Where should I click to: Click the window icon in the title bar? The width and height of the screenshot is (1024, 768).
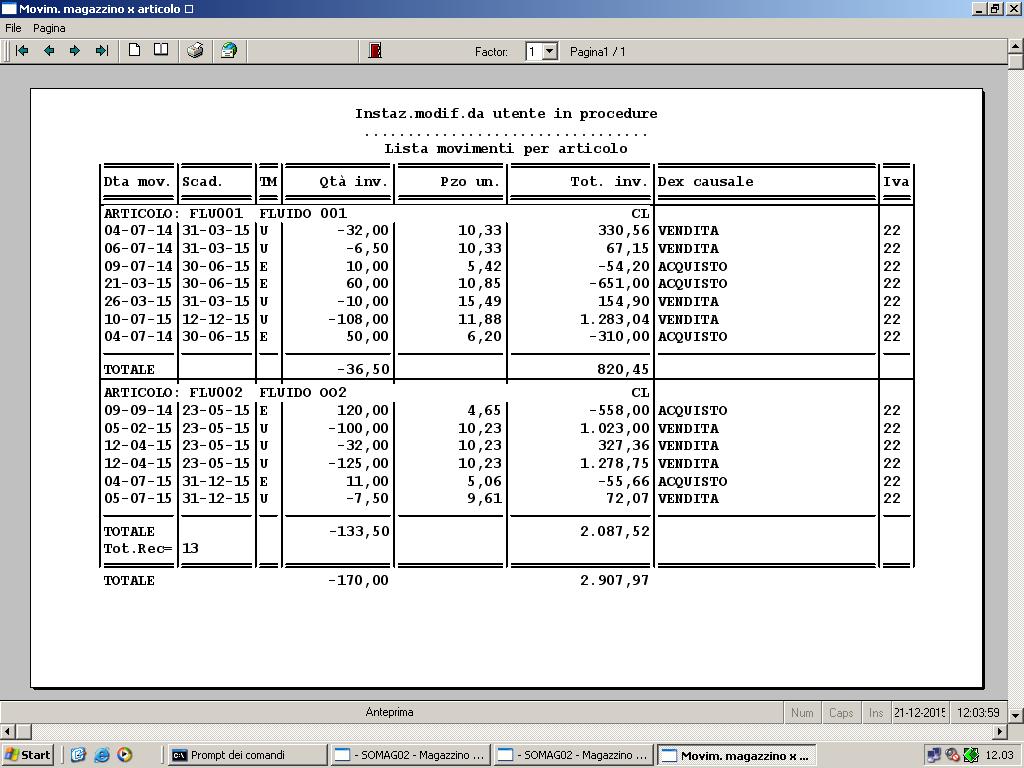pyautogui.click(x=8, y=8)
